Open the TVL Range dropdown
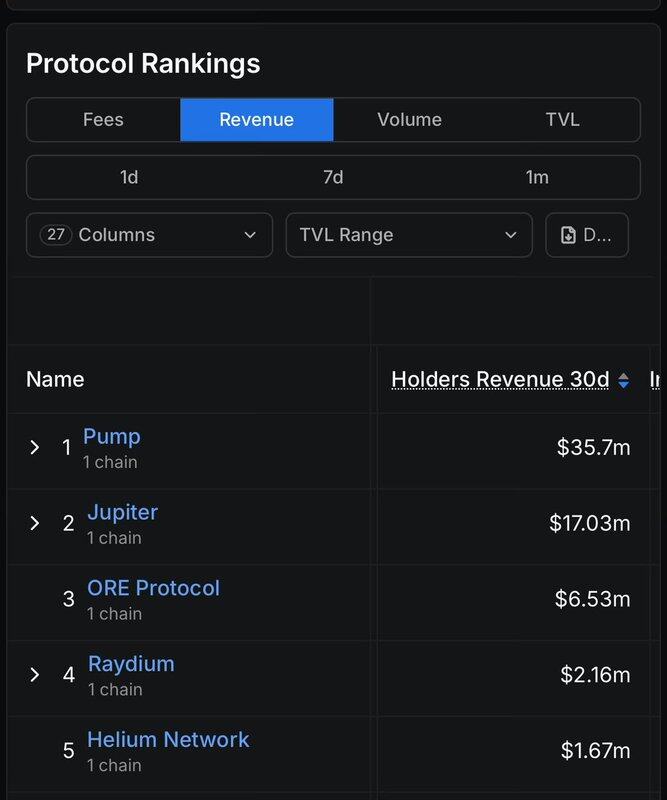This screenshot has width=667, height=800. (408, 235)
